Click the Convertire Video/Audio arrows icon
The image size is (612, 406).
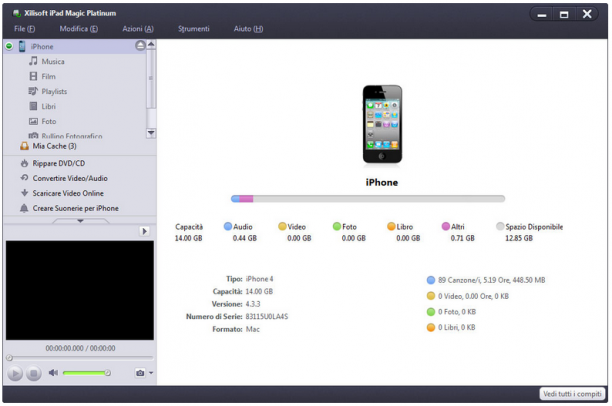[x=25, y=178]
